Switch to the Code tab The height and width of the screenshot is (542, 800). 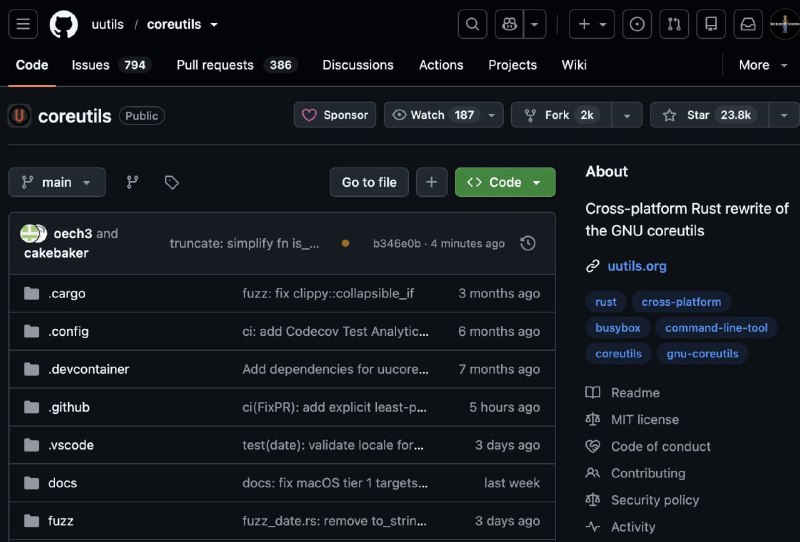(x=32, y=65)
